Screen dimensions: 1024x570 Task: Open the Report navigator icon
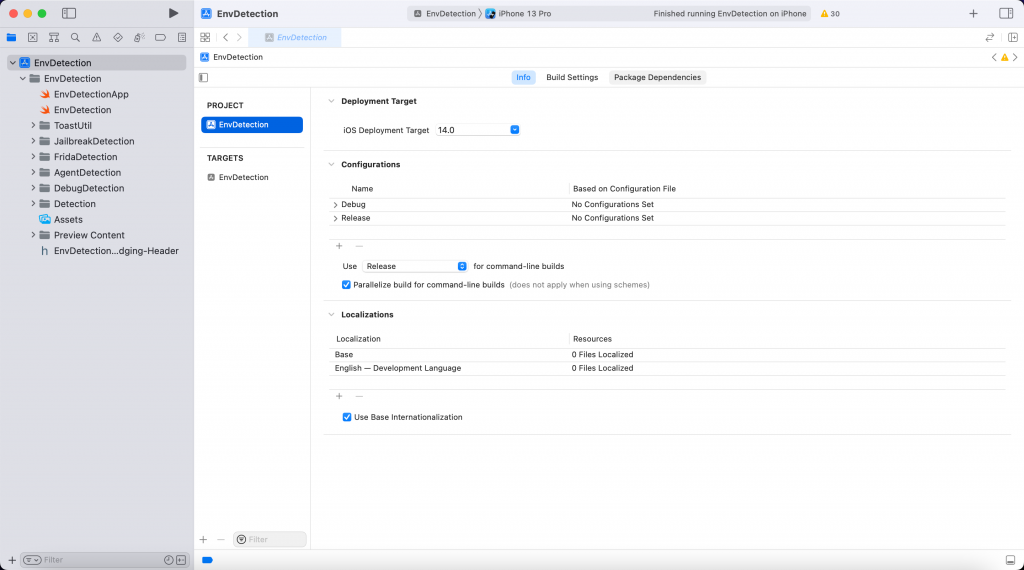point(182,37)
